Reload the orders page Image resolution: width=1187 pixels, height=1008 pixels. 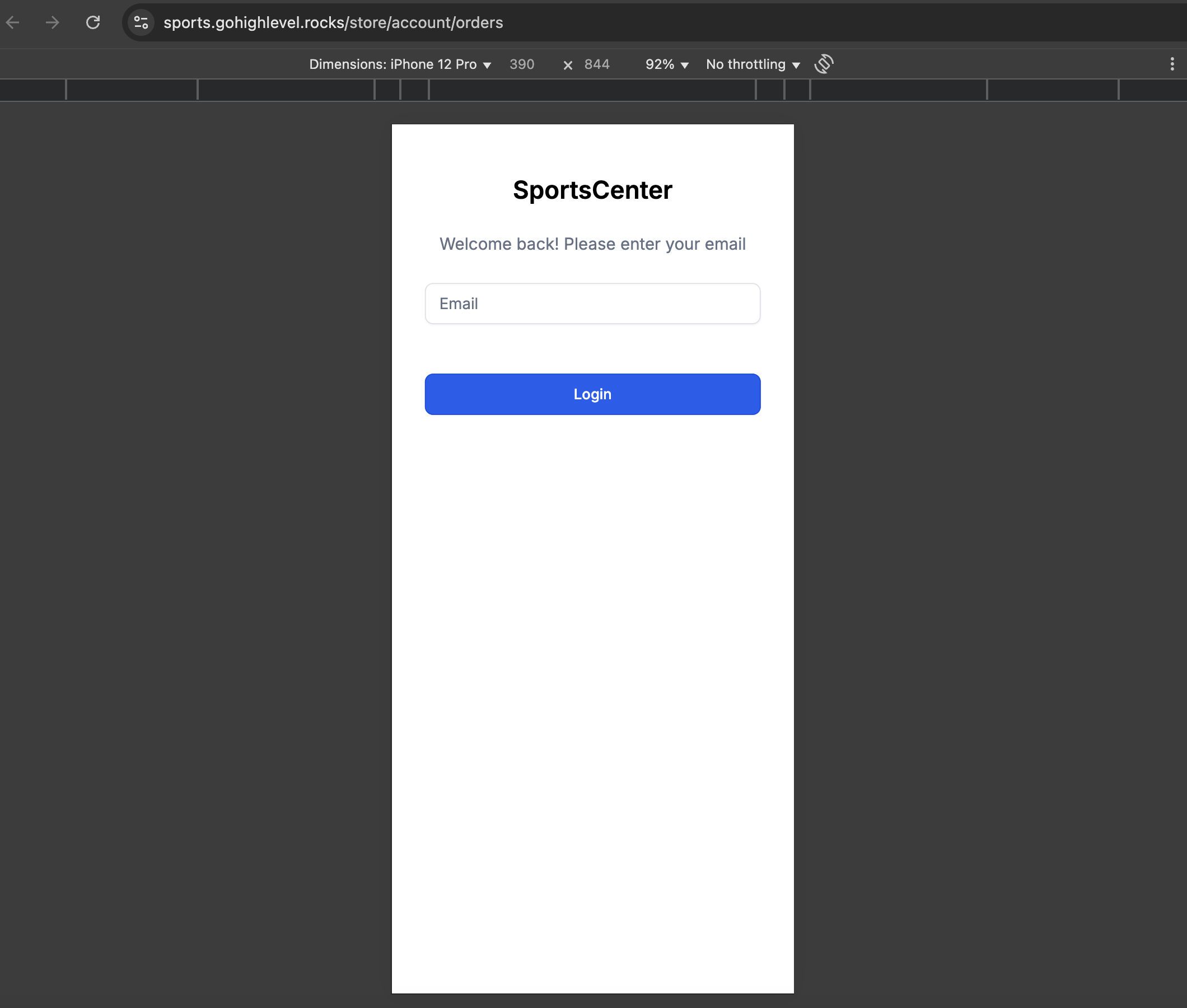pos(93,23)
